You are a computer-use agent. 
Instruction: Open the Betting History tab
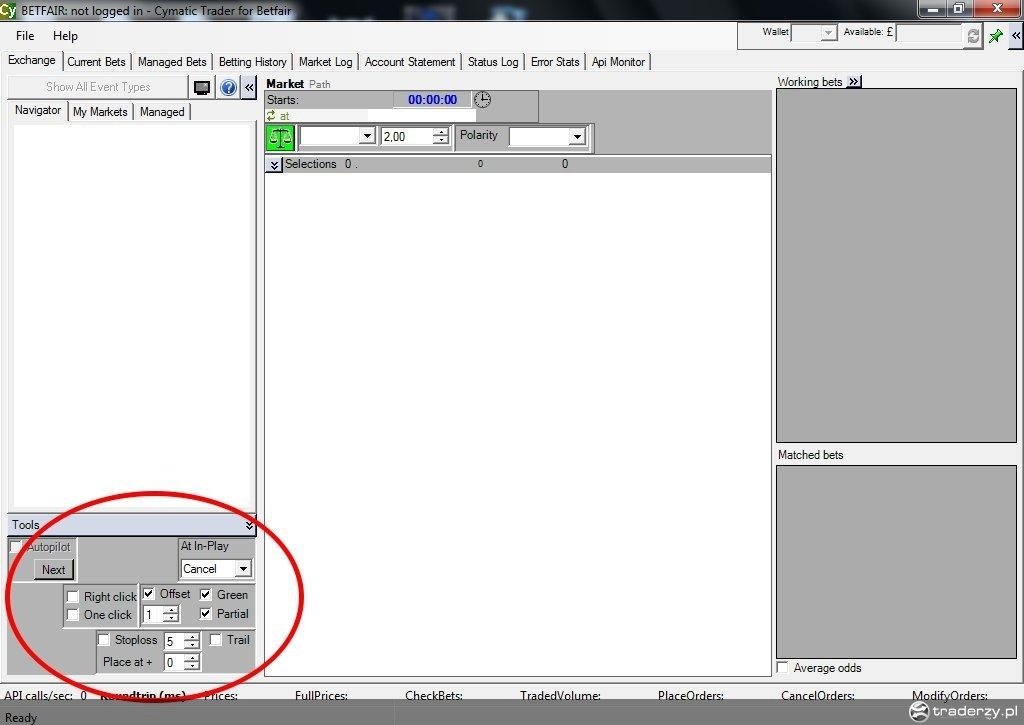pyautogui.click(x=253, y=62)
